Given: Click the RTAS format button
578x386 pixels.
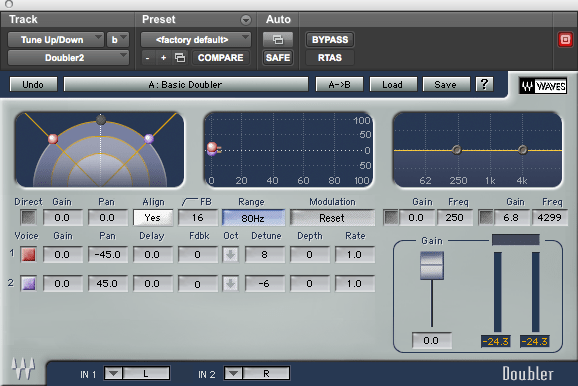Looking at the screenshot, I should pos(330,58).
